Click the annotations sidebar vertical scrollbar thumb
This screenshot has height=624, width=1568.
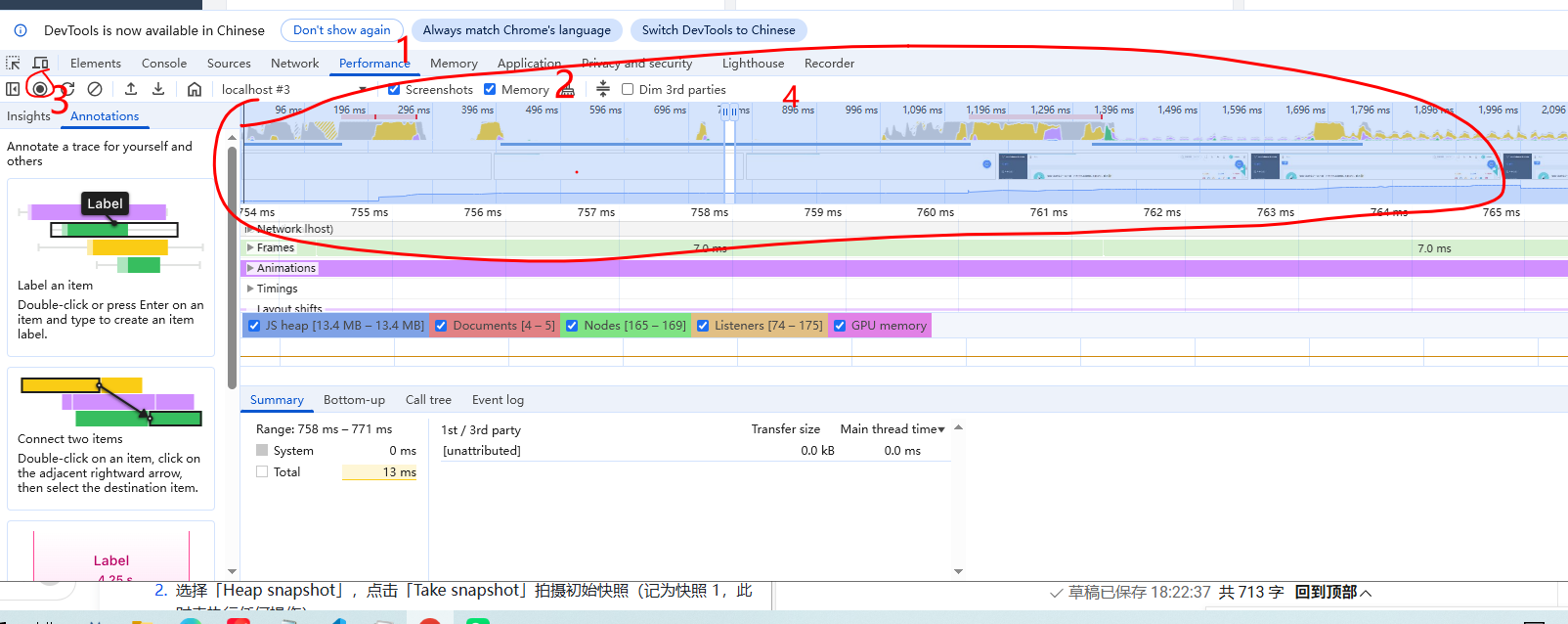tap(232, 266)
